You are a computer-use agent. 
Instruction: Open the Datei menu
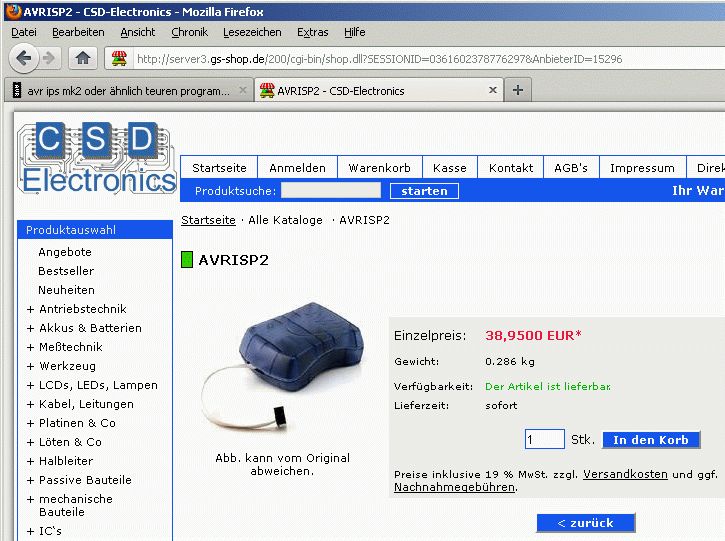[24, 32]
